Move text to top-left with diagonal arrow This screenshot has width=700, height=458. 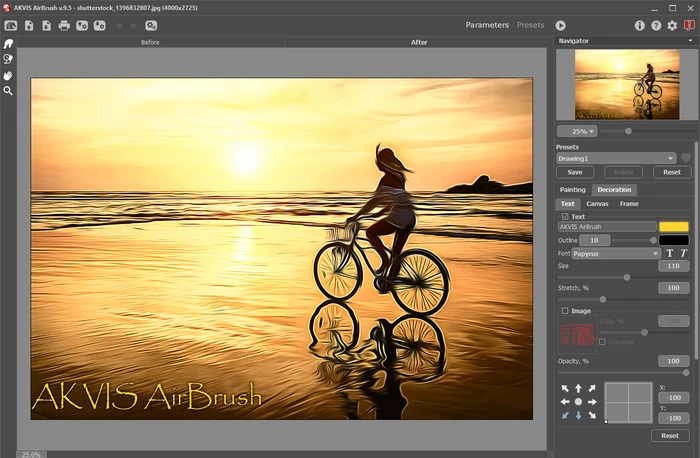(565, 388)
